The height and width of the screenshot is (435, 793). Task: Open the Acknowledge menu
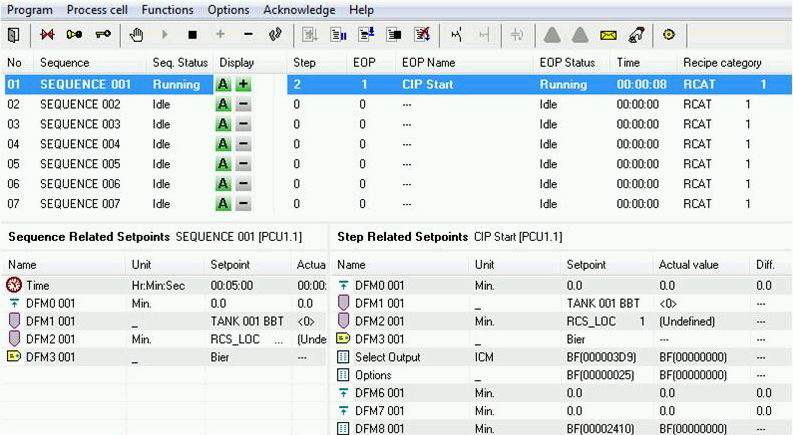pos(299,9)
